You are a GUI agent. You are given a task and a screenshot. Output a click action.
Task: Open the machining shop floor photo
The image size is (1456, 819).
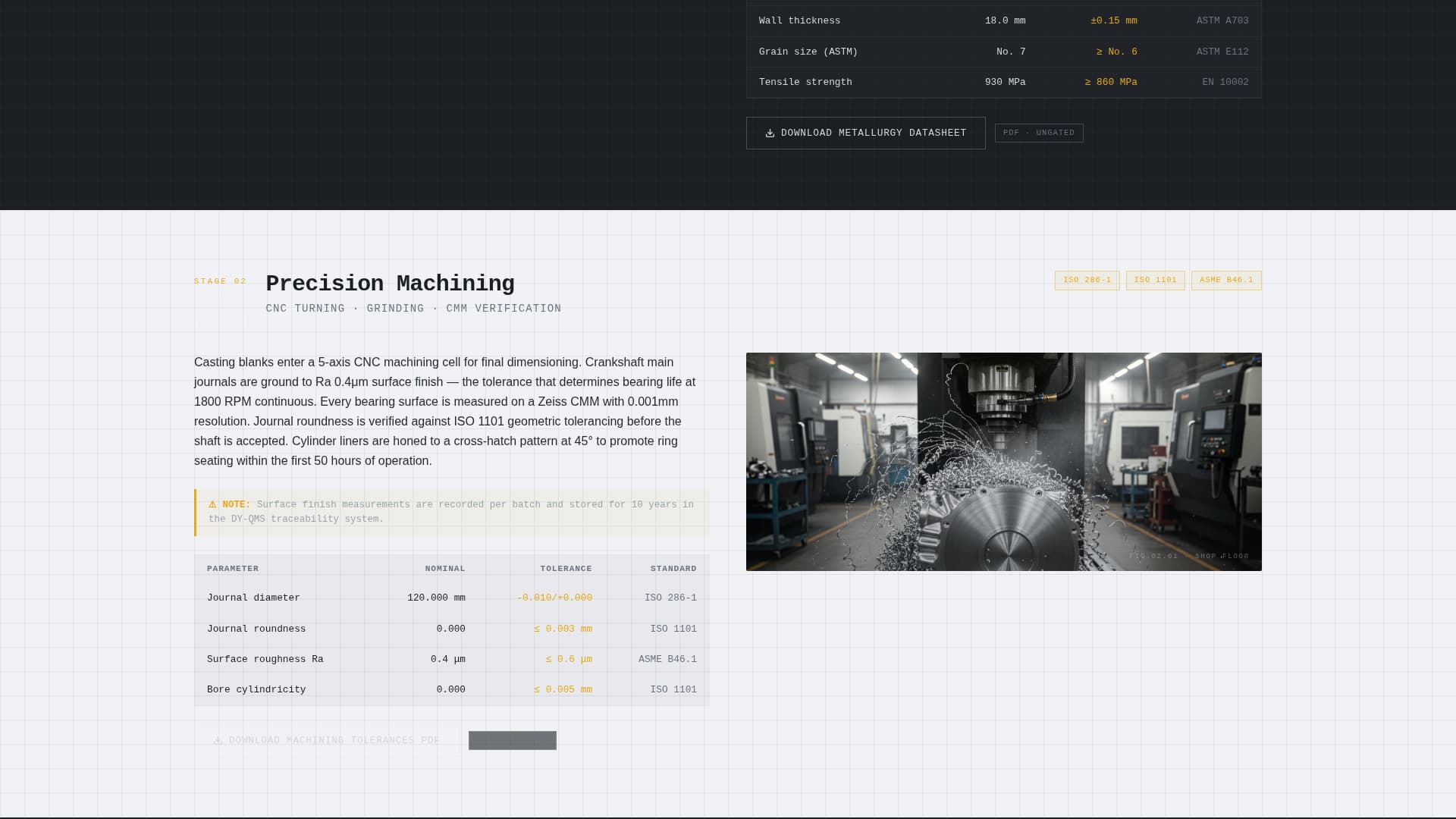coord(1003,462)
